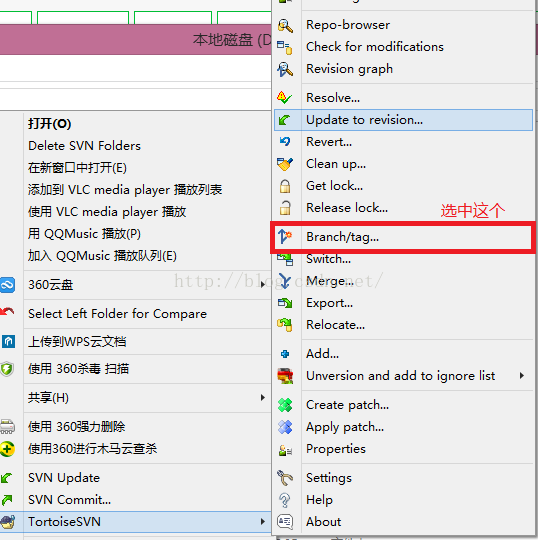Click the Check for modifications icon

[285, 48]
